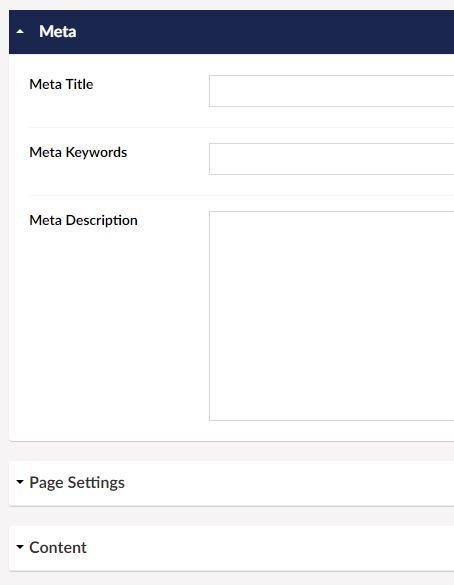Click the Meta header title text
This screenshot has width=454, height=585.
click(58, 32)
